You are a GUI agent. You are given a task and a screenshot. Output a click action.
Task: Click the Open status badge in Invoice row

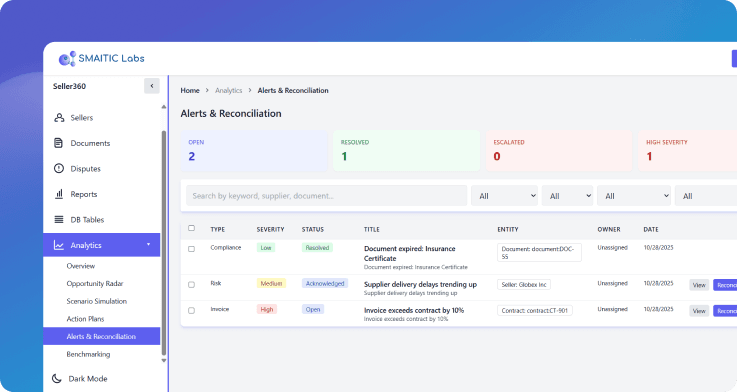pos(313,309)
